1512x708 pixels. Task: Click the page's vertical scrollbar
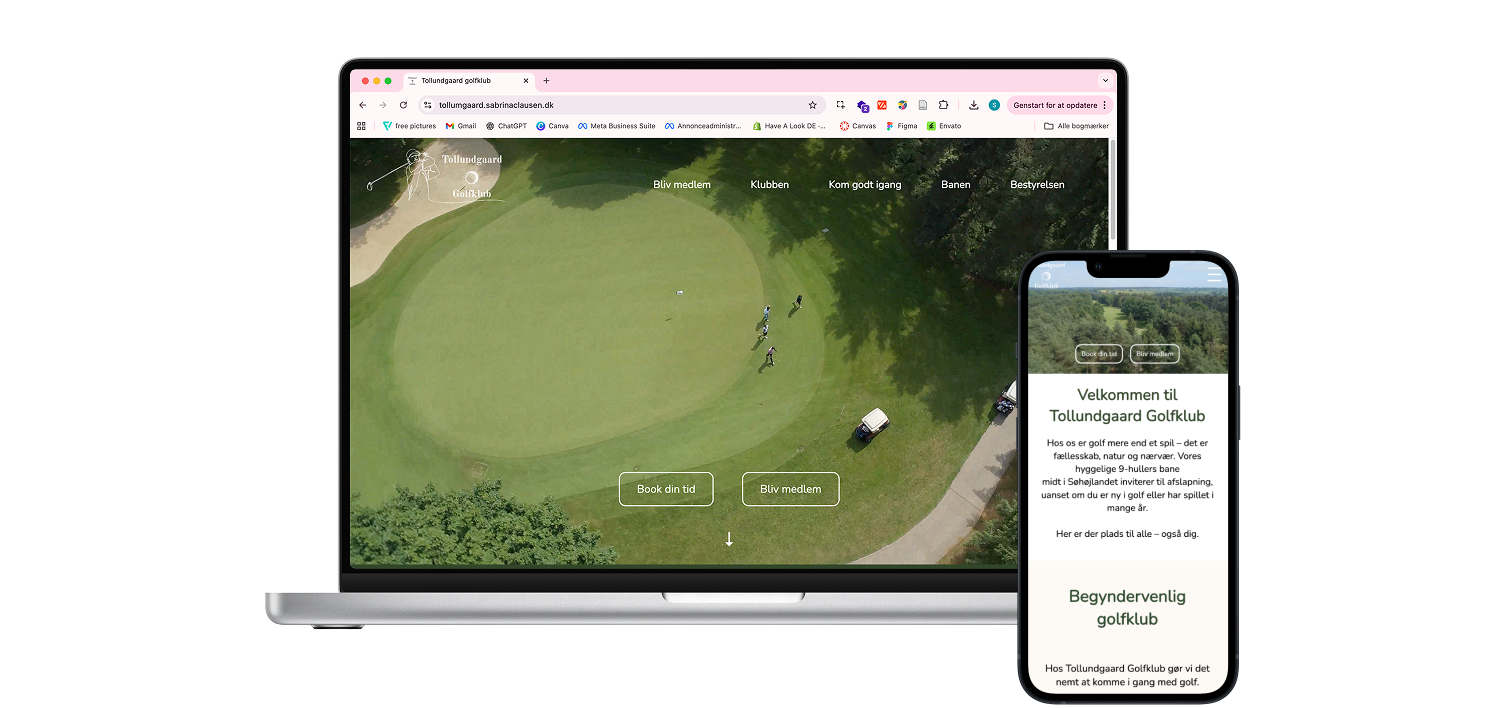(x=1113, y=350)
